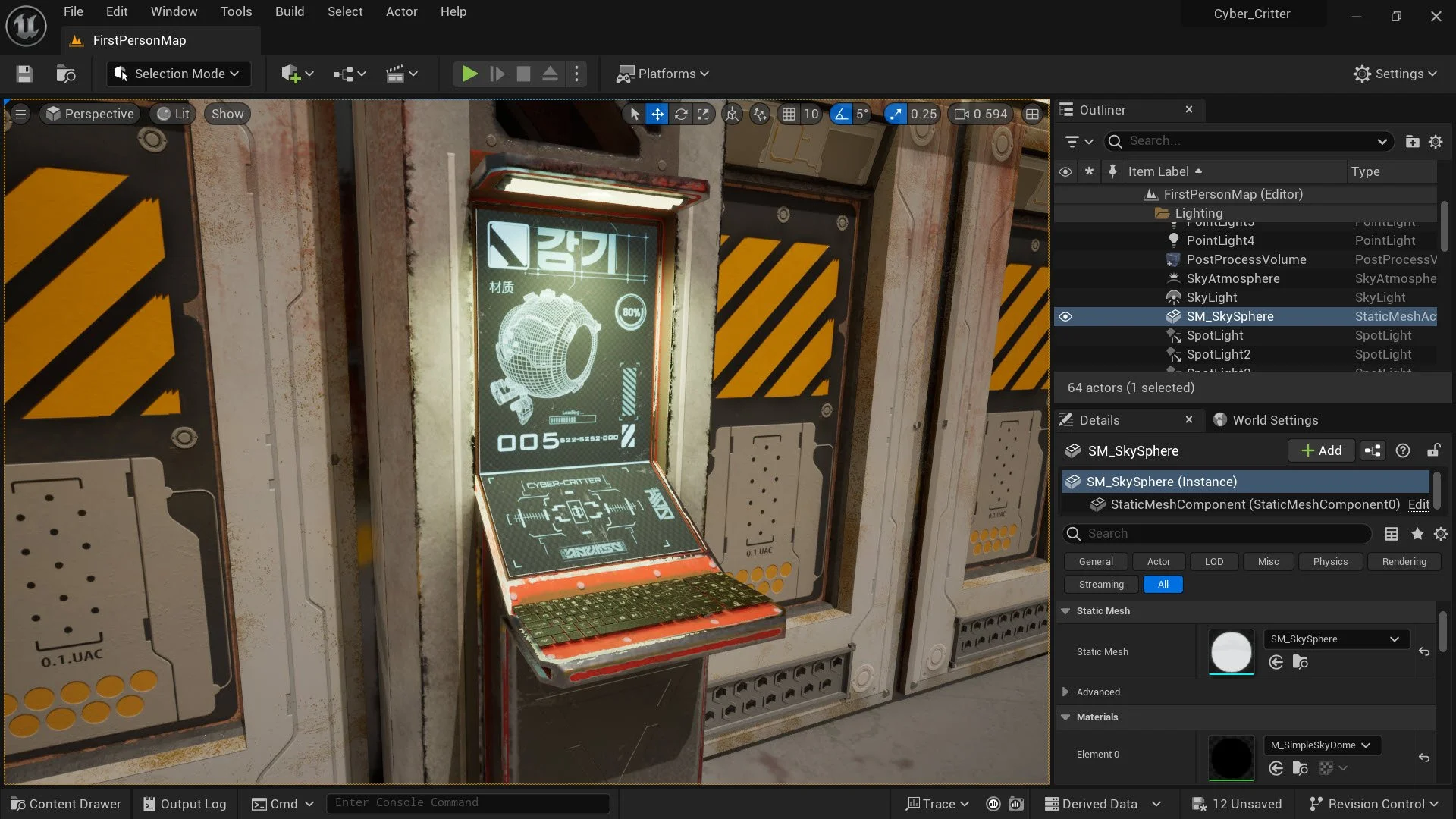The height and width of the screenshot is (819, 1456).
Task: Use selected asset for Static Mesh slot
Action: [x=1276, y=662]
